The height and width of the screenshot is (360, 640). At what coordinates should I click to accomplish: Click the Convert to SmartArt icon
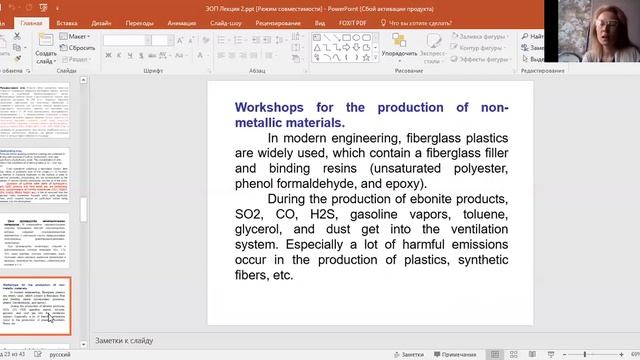click(296, 59)
